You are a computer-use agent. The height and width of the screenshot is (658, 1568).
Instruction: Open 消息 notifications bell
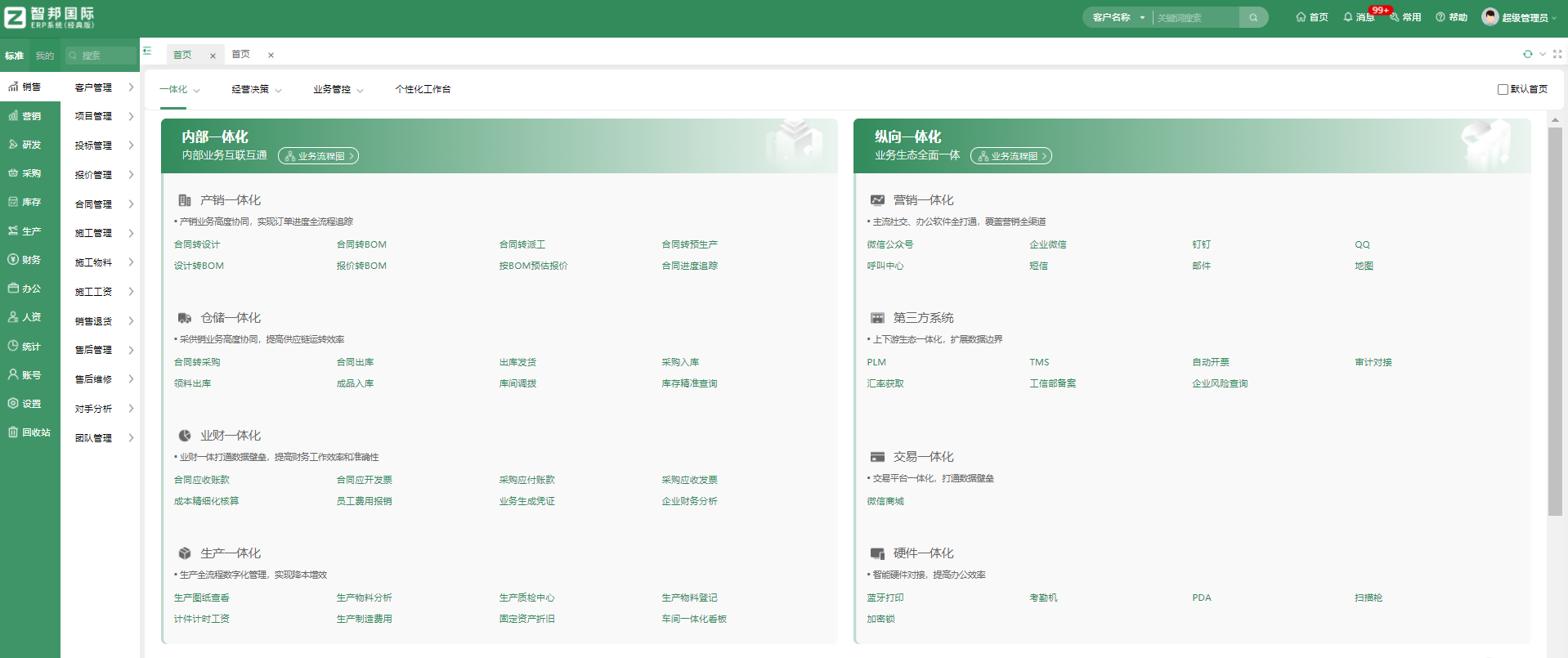coord(1358,17)
